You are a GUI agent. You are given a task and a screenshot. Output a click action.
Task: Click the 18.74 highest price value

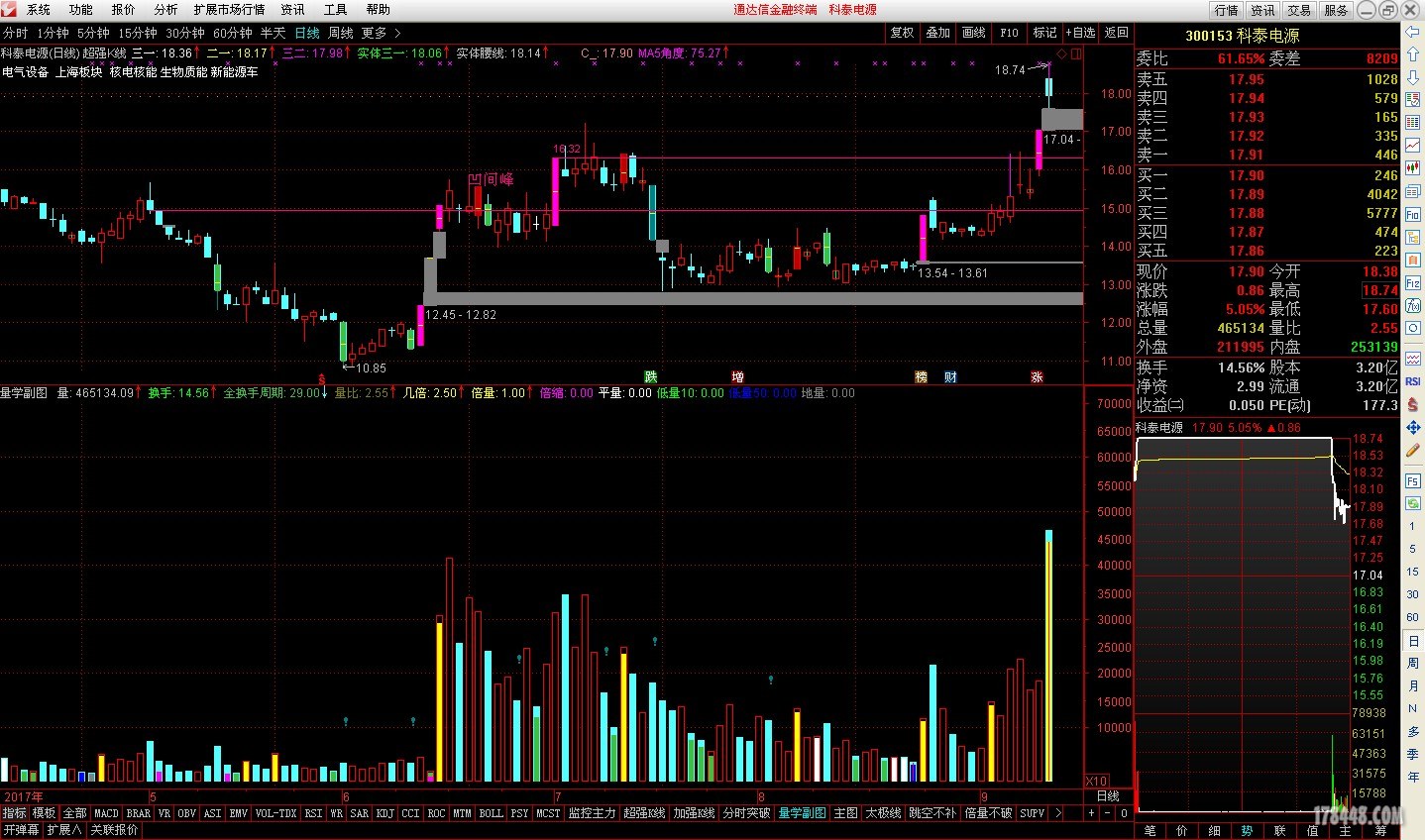[1379, 290]
